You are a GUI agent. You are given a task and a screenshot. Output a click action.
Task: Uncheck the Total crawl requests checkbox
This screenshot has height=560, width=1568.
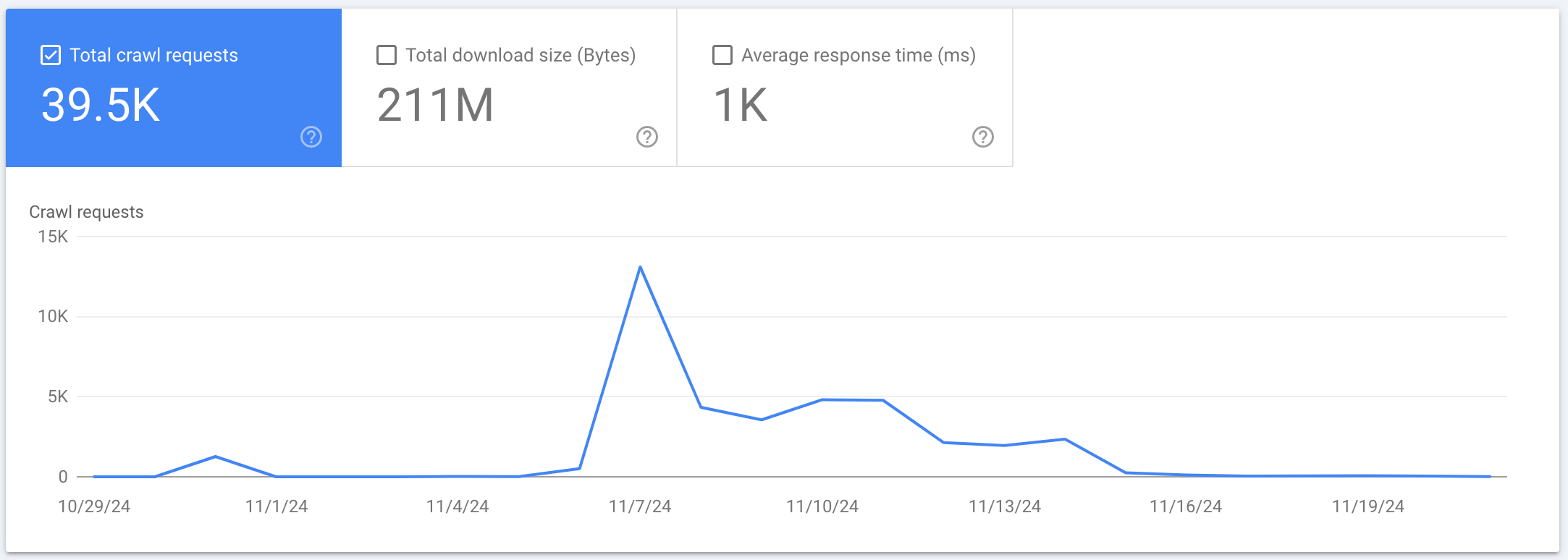(x=51, y=55)
